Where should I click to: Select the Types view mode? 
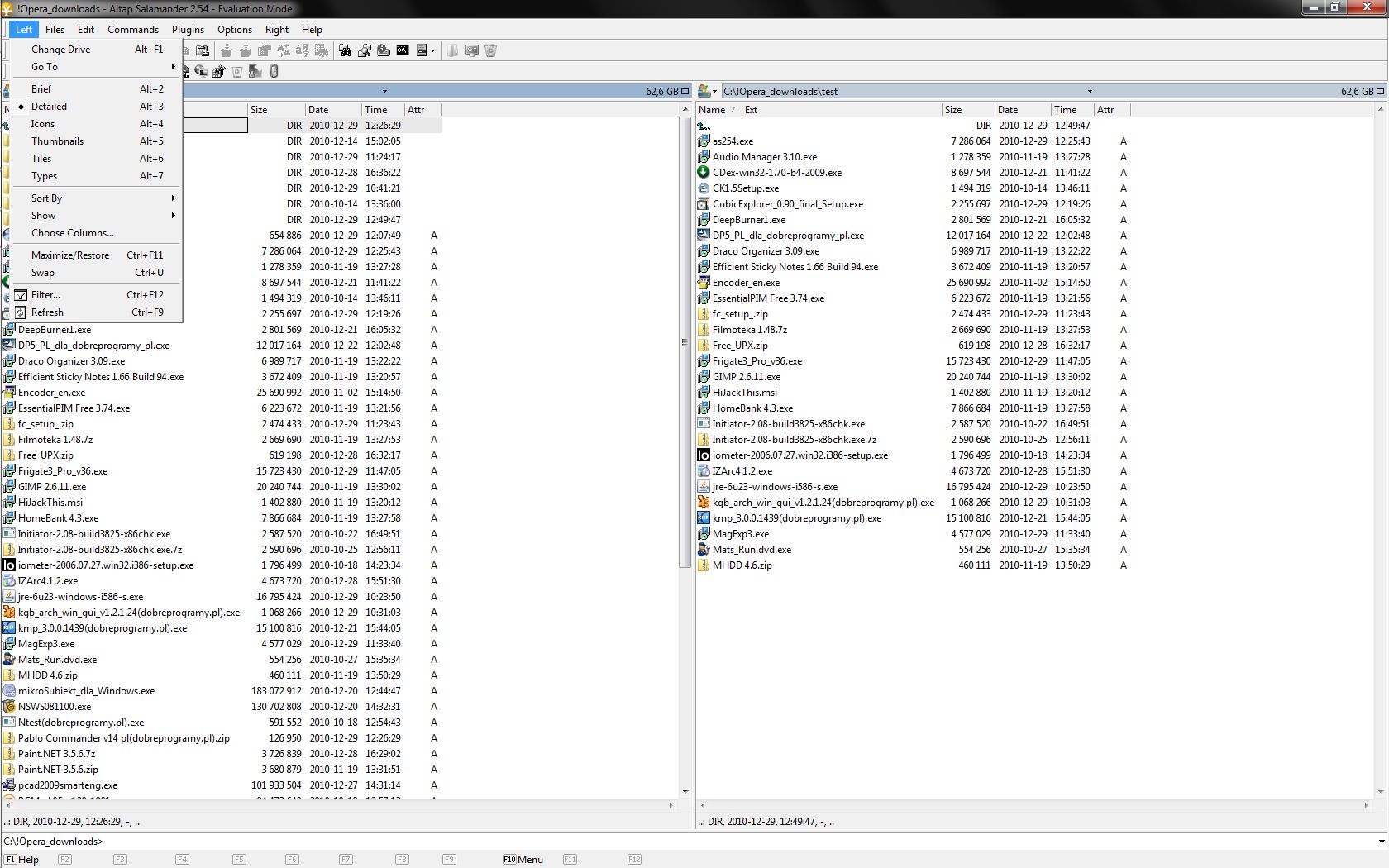click(x=98, y=176)
